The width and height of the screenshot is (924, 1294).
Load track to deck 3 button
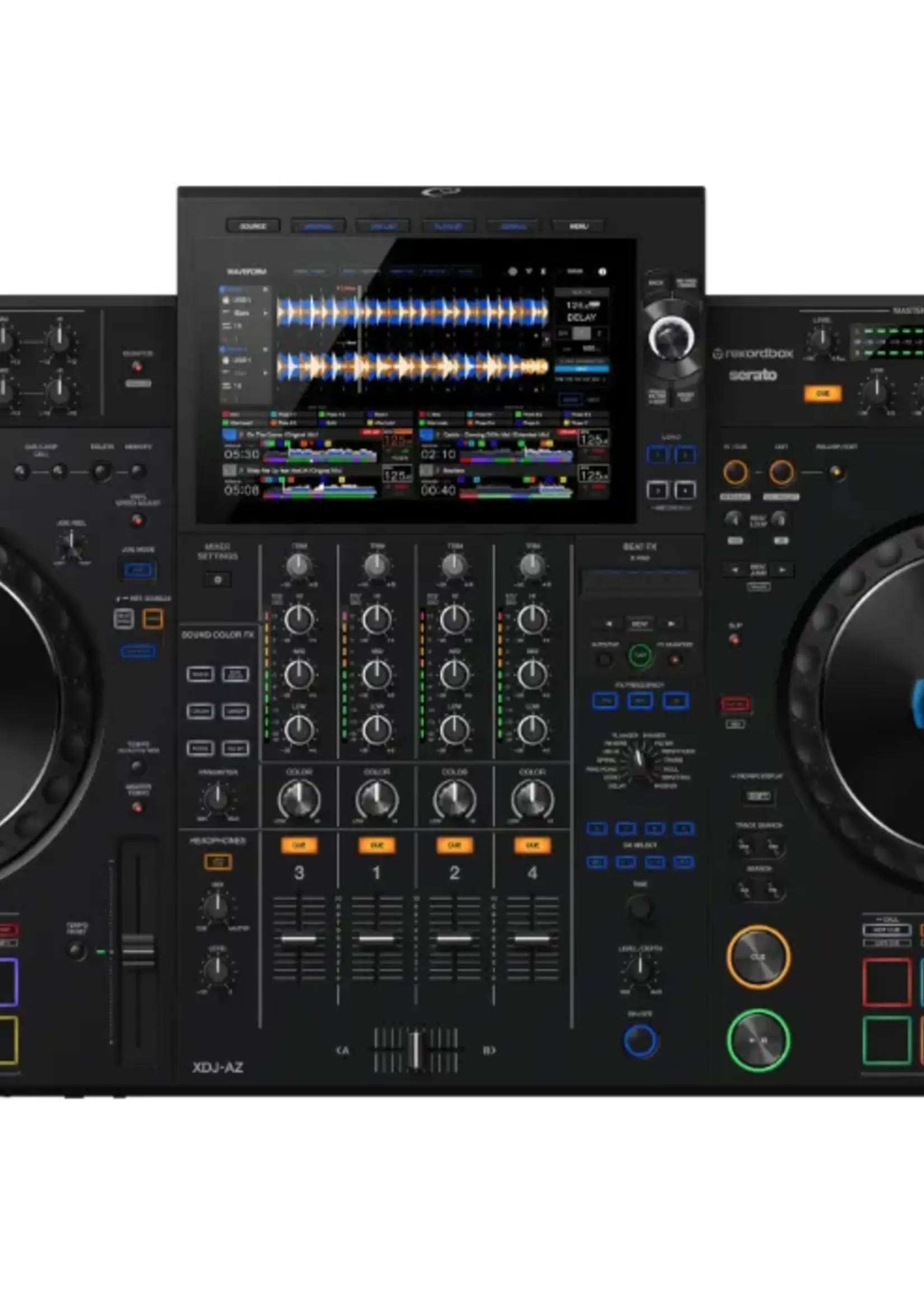point(658,490)
